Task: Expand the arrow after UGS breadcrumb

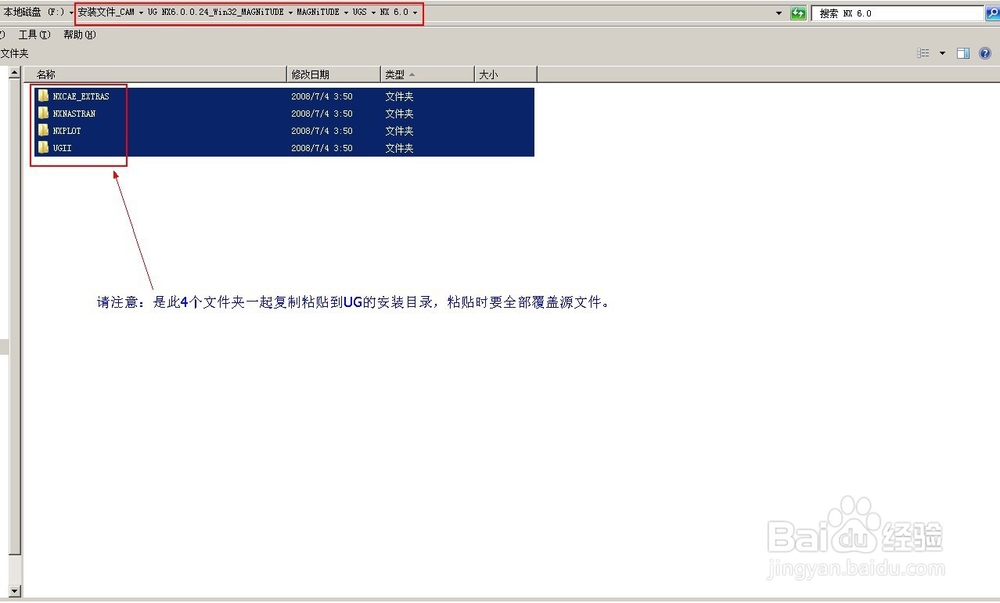Action: pos(374,13)
